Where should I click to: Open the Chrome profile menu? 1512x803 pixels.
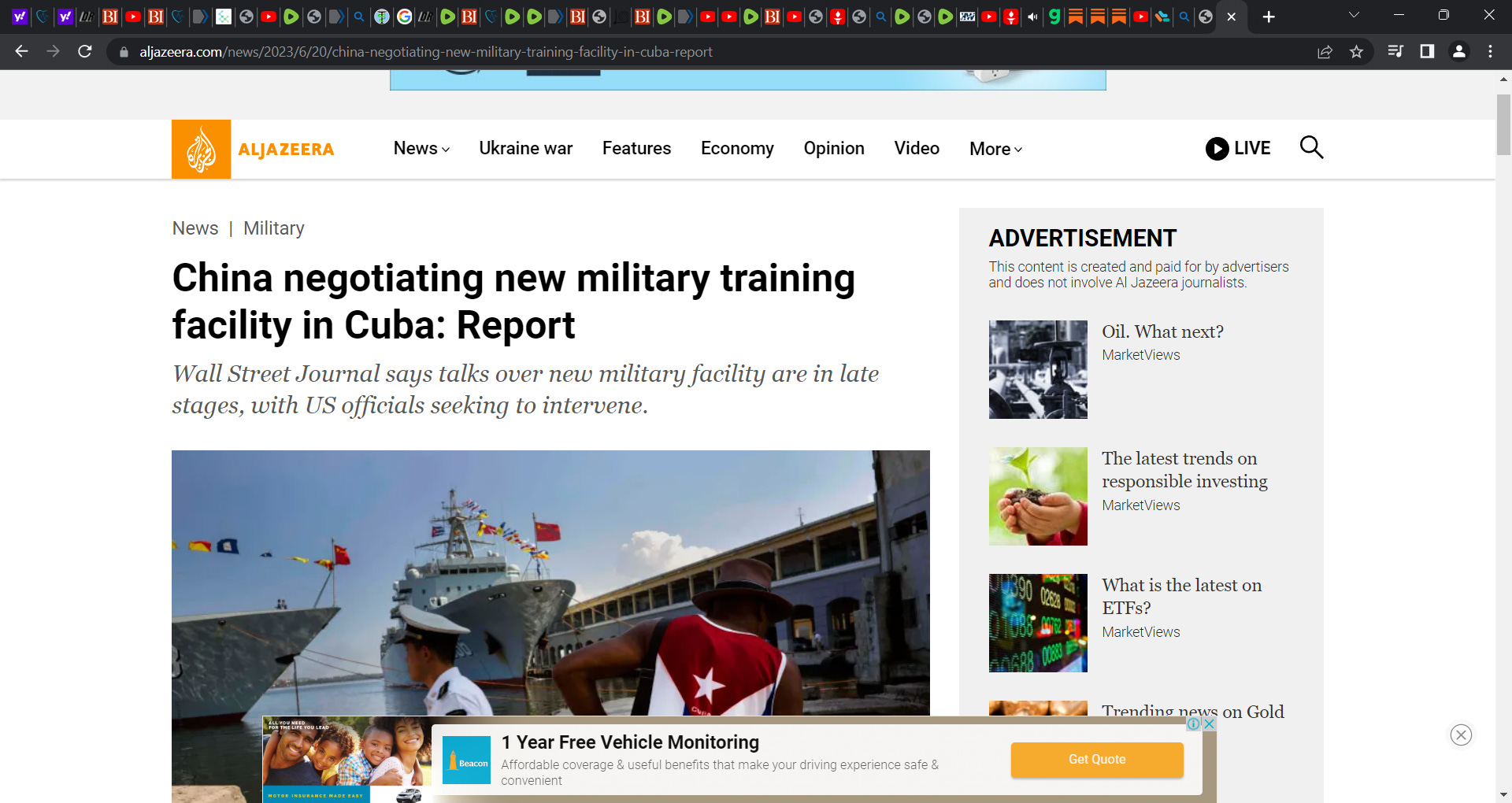(1458, 51)
